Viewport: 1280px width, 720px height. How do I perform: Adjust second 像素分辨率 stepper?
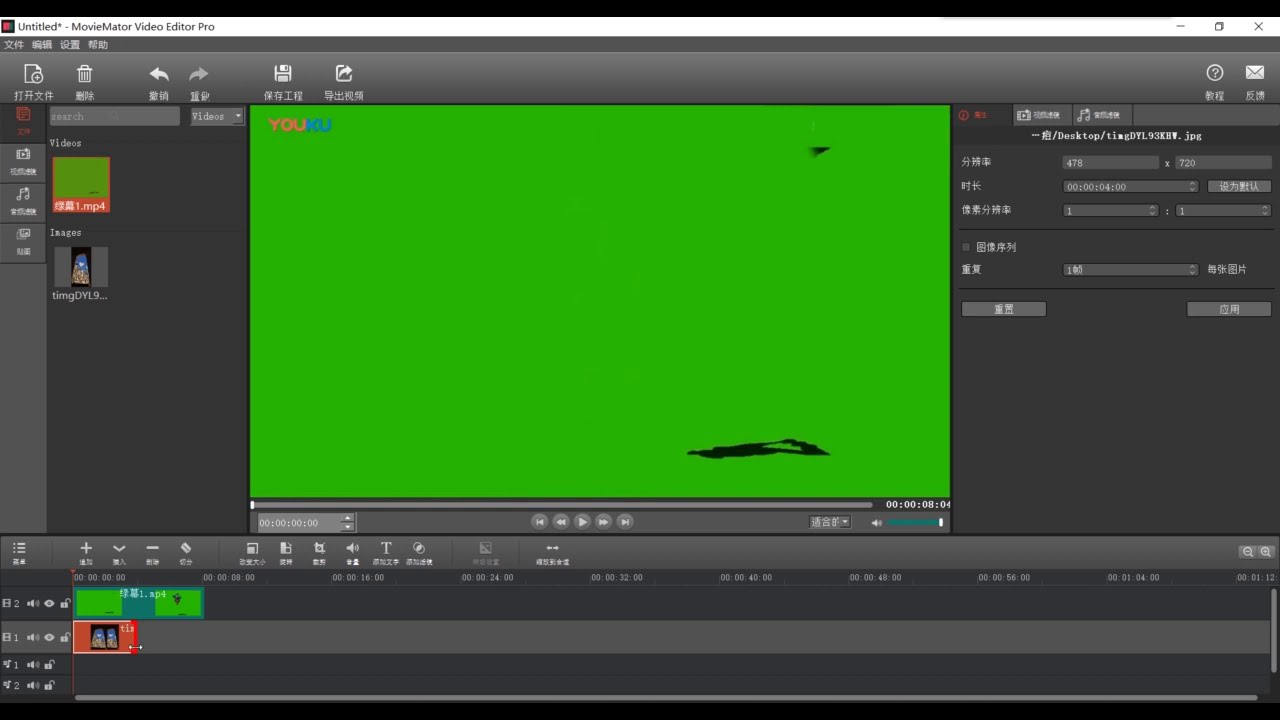pos(1265,211)
